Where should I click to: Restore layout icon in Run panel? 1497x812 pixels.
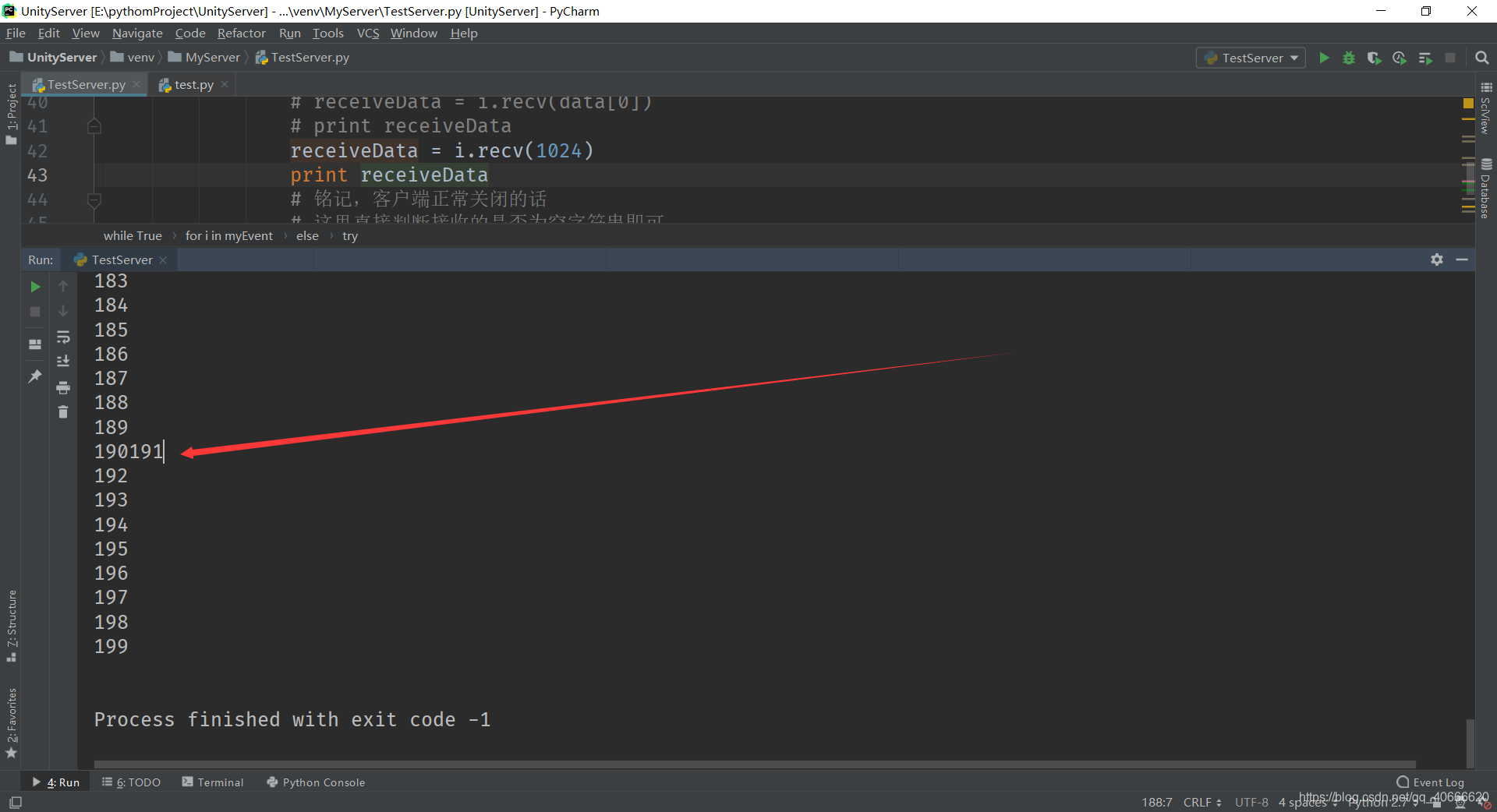(x=35, y=344)
